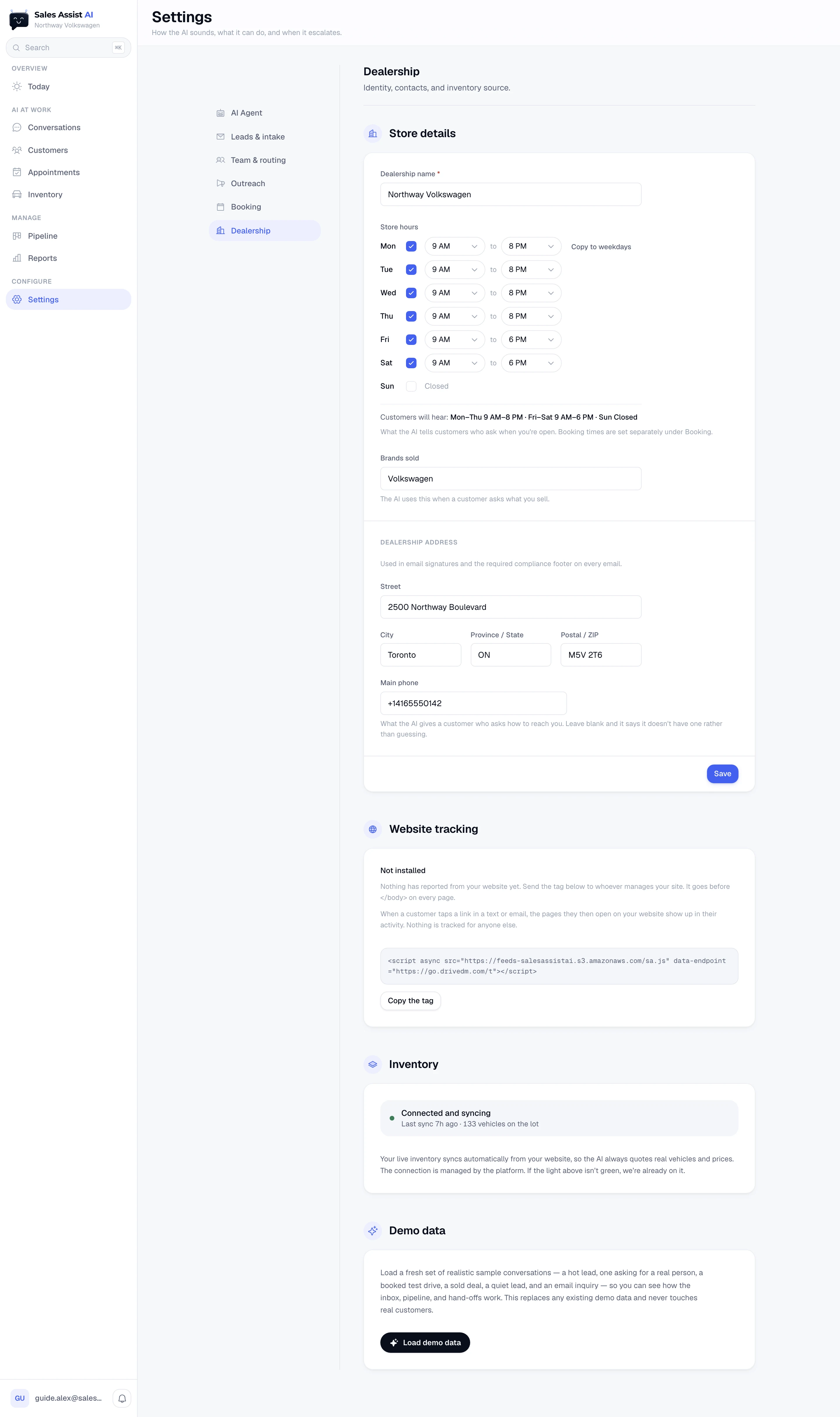Screen dimensions: 840x1417
Task: Open Saturday opening time dropdown
Action: 454,363
